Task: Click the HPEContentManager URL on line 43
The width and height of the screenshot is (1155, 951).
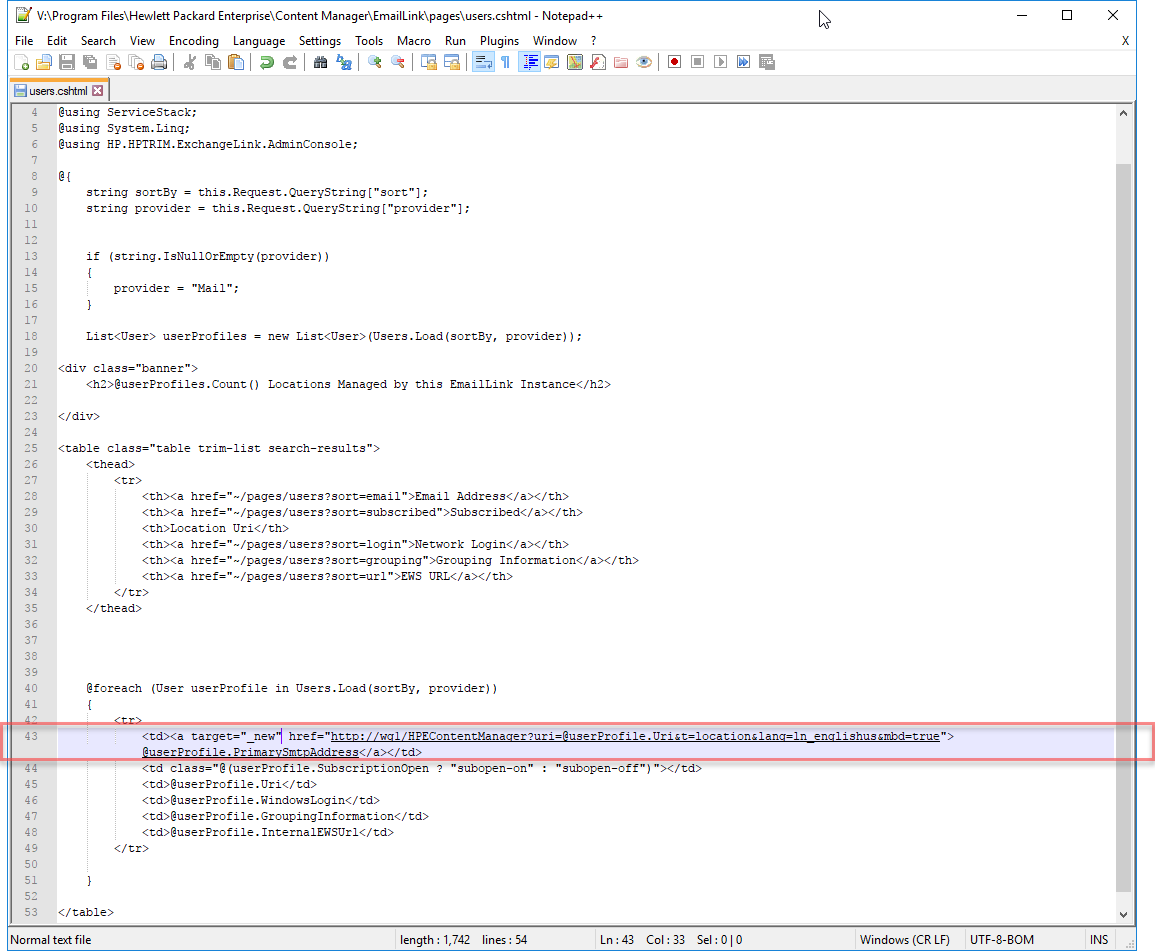Action: [635, 736]
